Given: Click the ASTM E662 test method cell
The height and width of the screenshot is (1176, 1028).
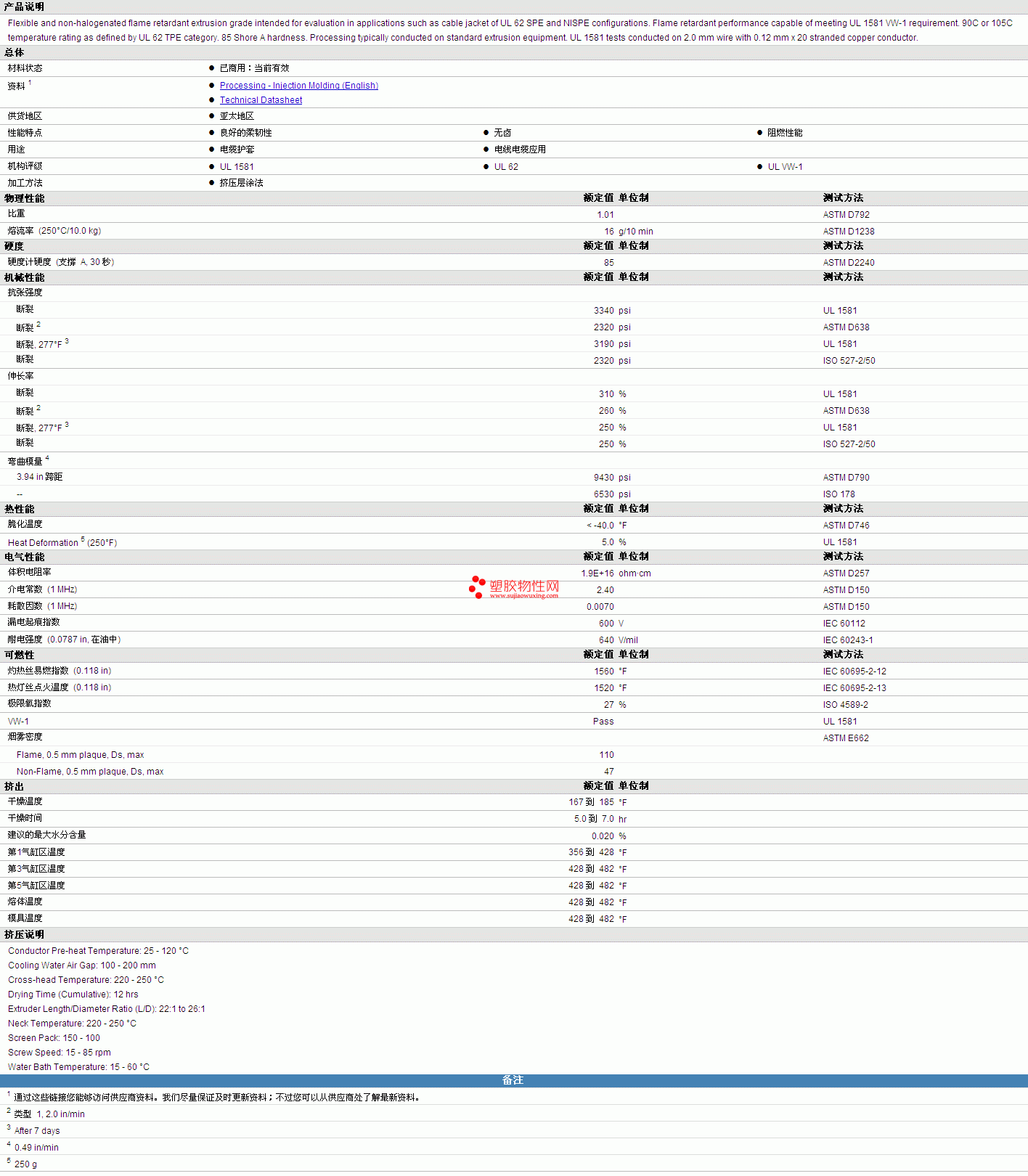Looking at the screenshot, I should point(846,738).
